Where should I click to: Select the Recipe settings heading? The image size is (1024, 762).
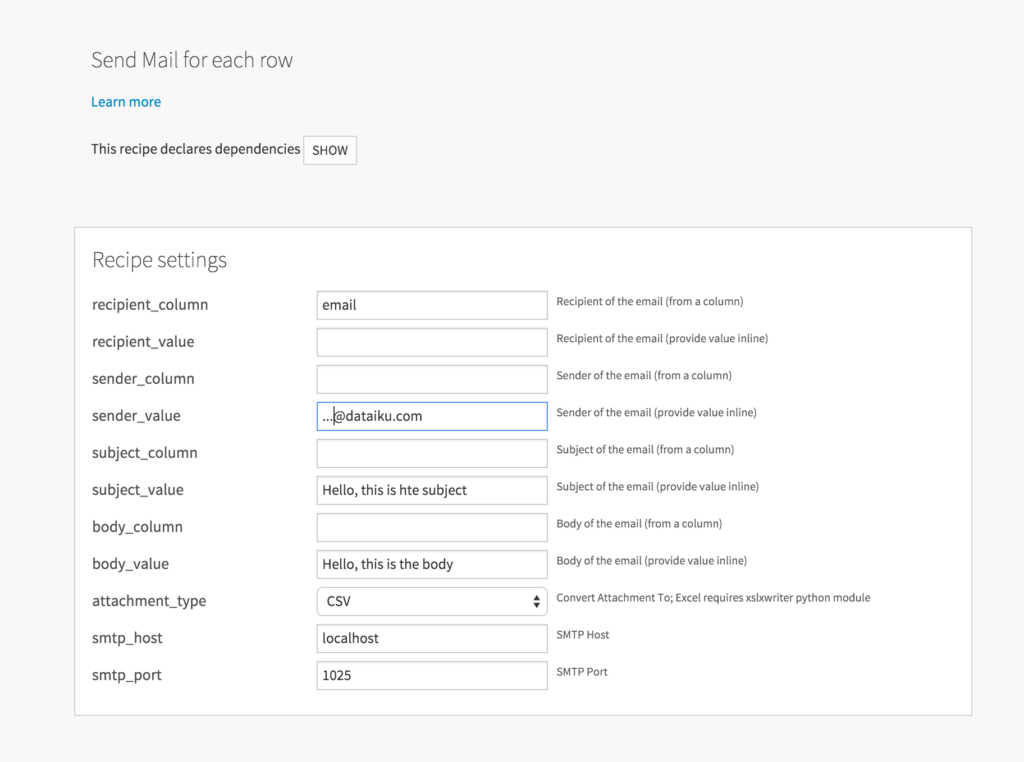[x=159, y=259]
